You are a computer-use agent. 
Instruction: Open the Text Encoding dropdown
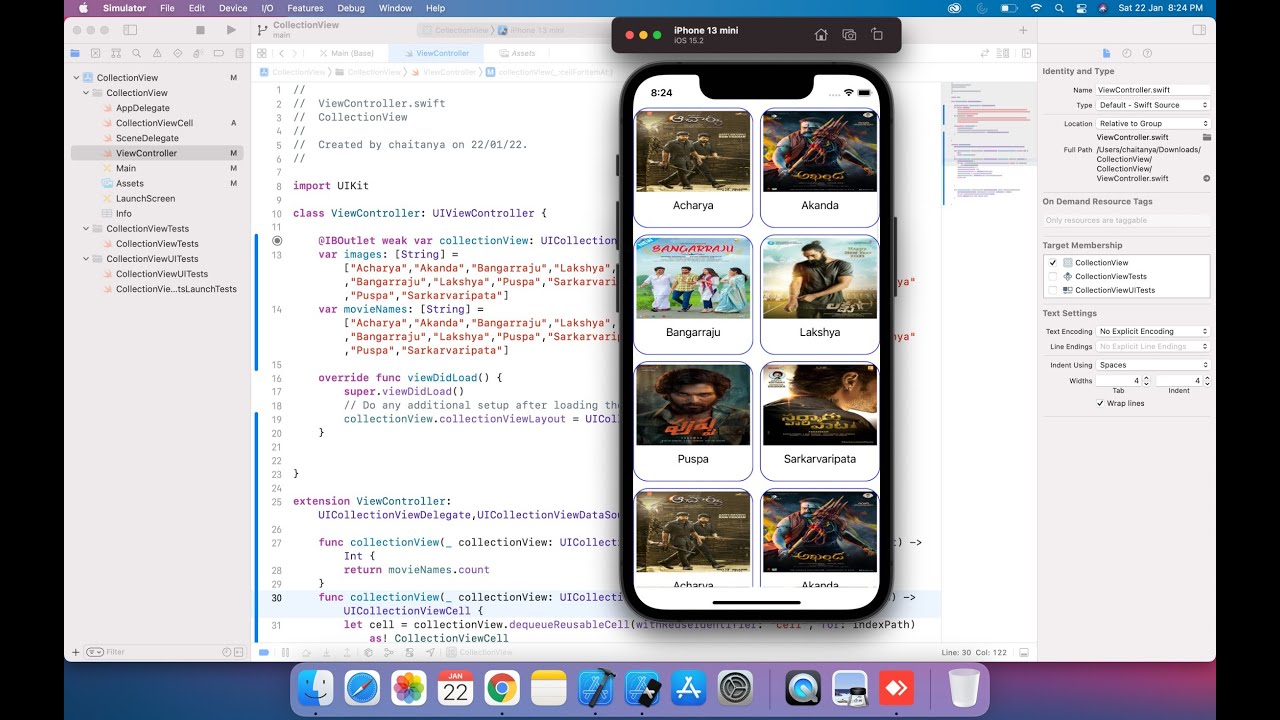point(1153,331)
